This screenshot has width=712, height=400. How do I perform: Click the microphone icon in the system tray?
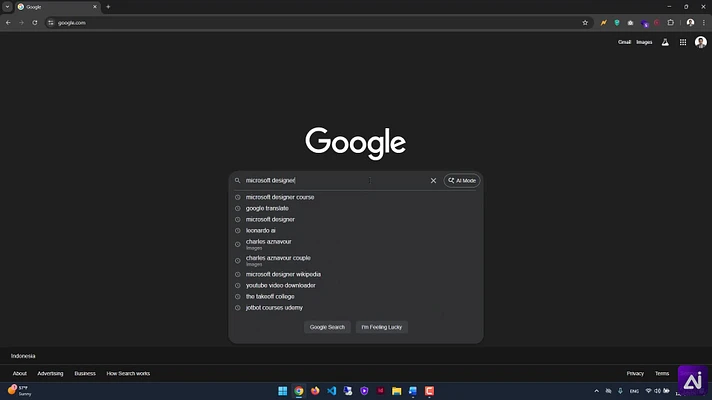pyautogui.click(x=620, y=391)
